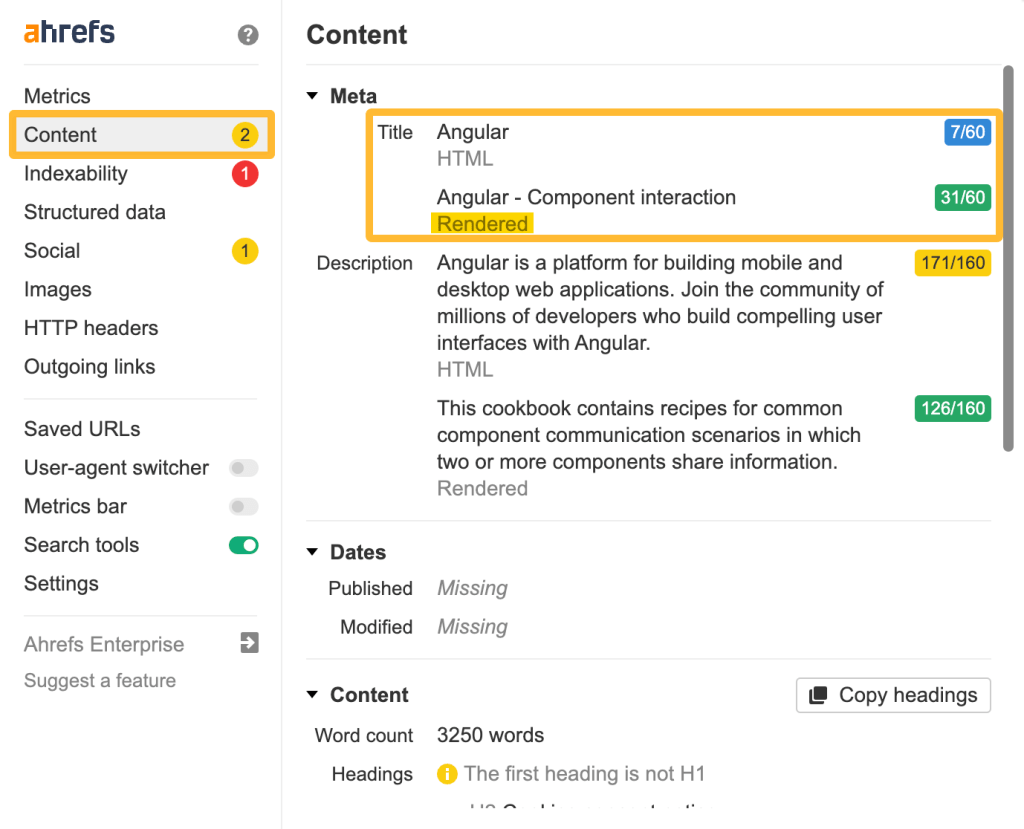Turn on the Metrics bar toggle
Screen dimensions: 1024x829
pyautogui.click(x=244, y=507)
